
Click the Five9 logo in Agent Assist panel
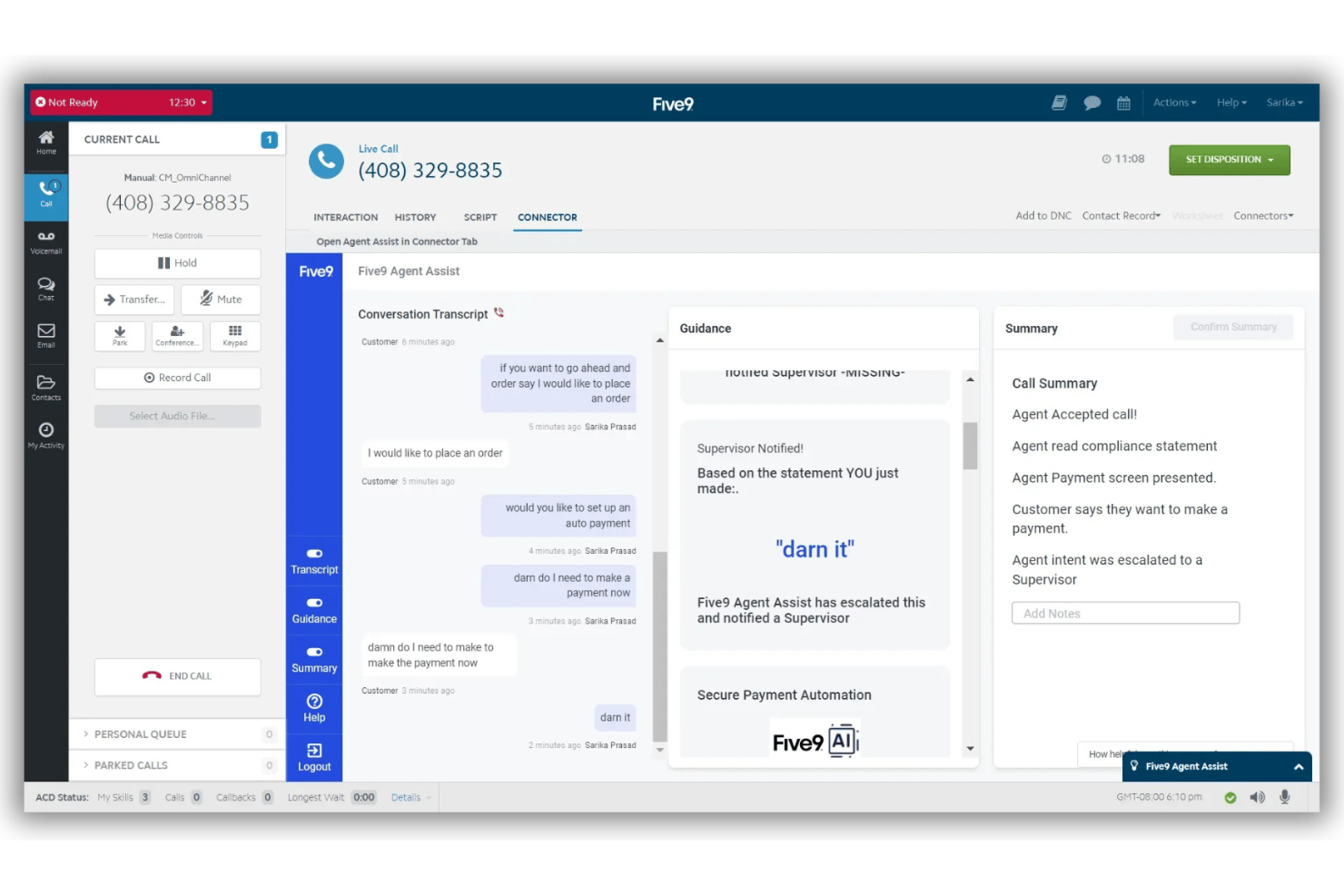(x=315, y=271)
